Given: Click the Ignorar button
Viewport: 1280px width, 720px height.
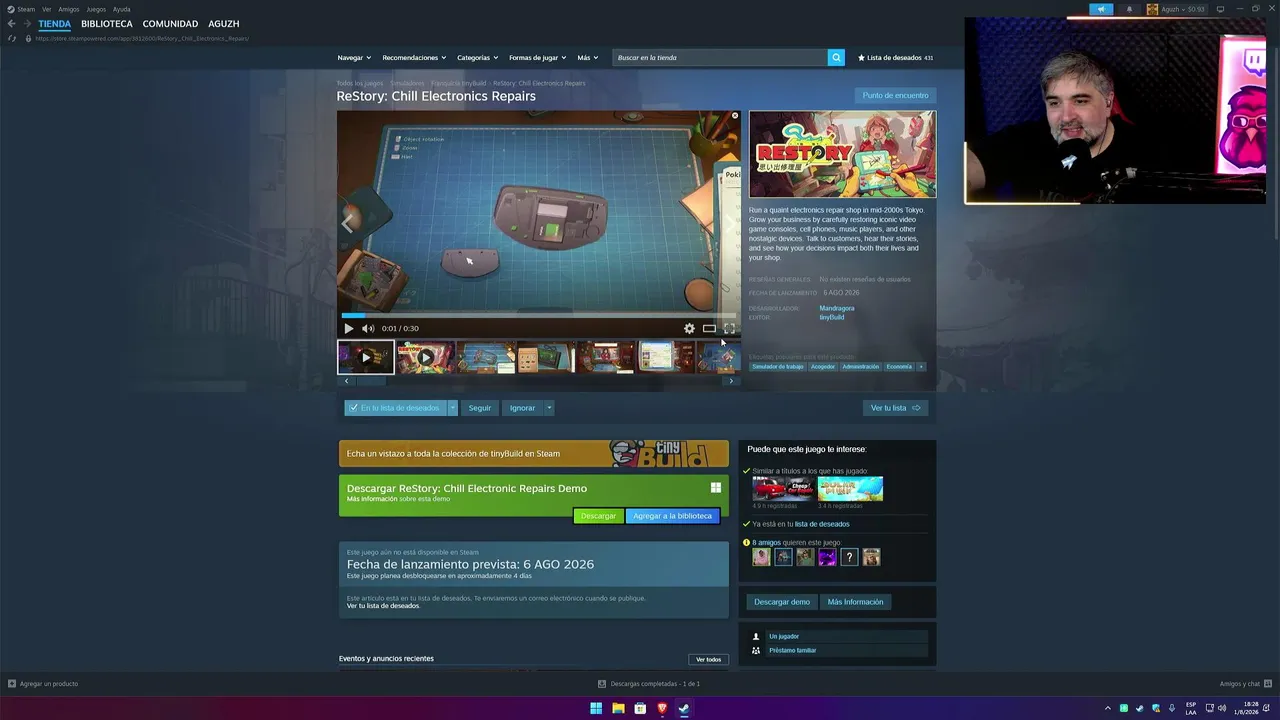Looking at the screenshot, I should 522,408.
